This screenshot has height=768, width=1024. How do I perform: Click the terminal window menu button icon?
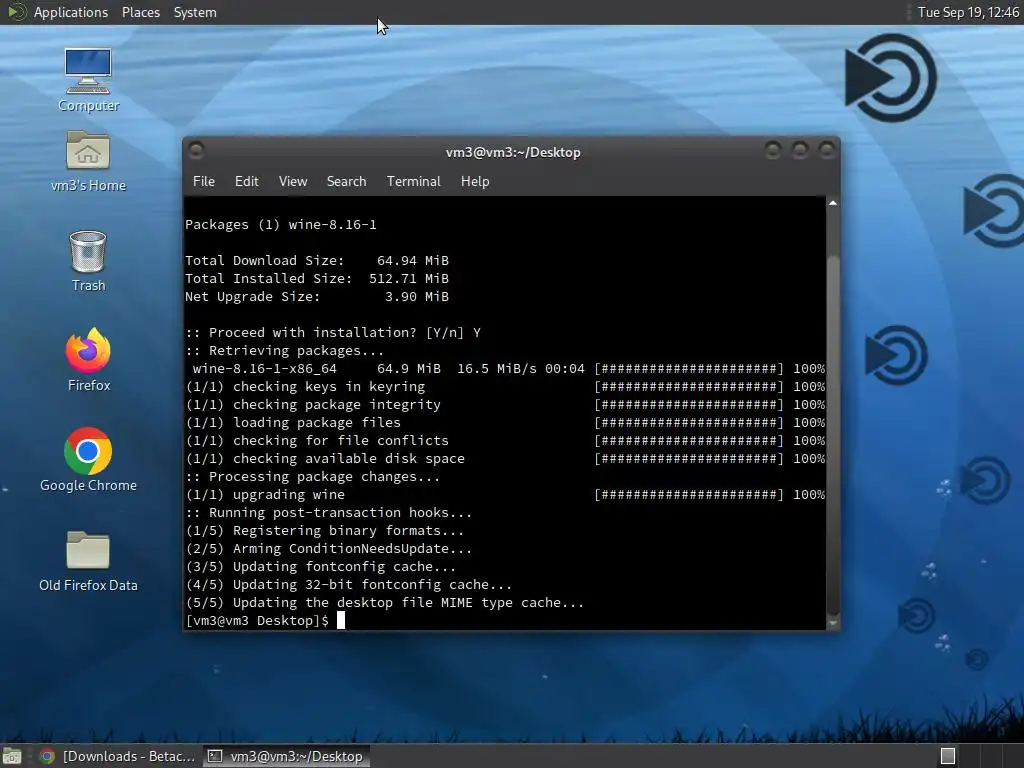196,151
